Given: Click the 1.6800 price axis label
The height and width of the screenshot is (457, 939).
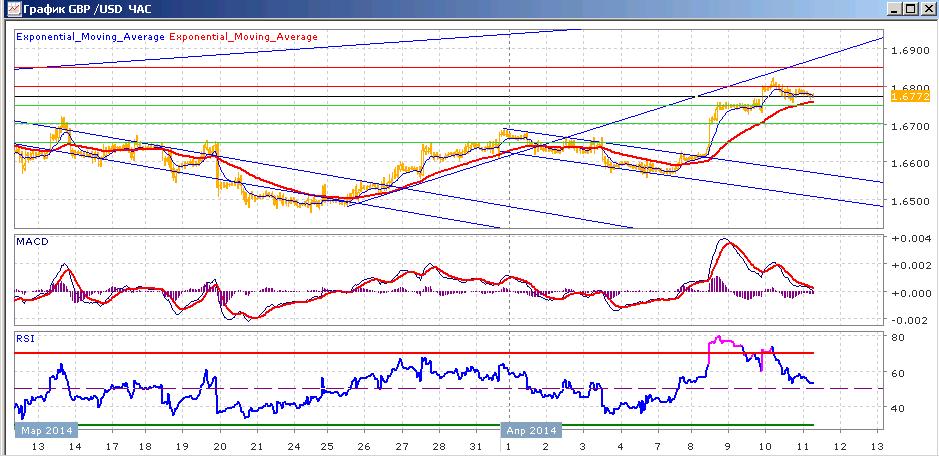Looking at the screenshot, I should tap(909, 87).
